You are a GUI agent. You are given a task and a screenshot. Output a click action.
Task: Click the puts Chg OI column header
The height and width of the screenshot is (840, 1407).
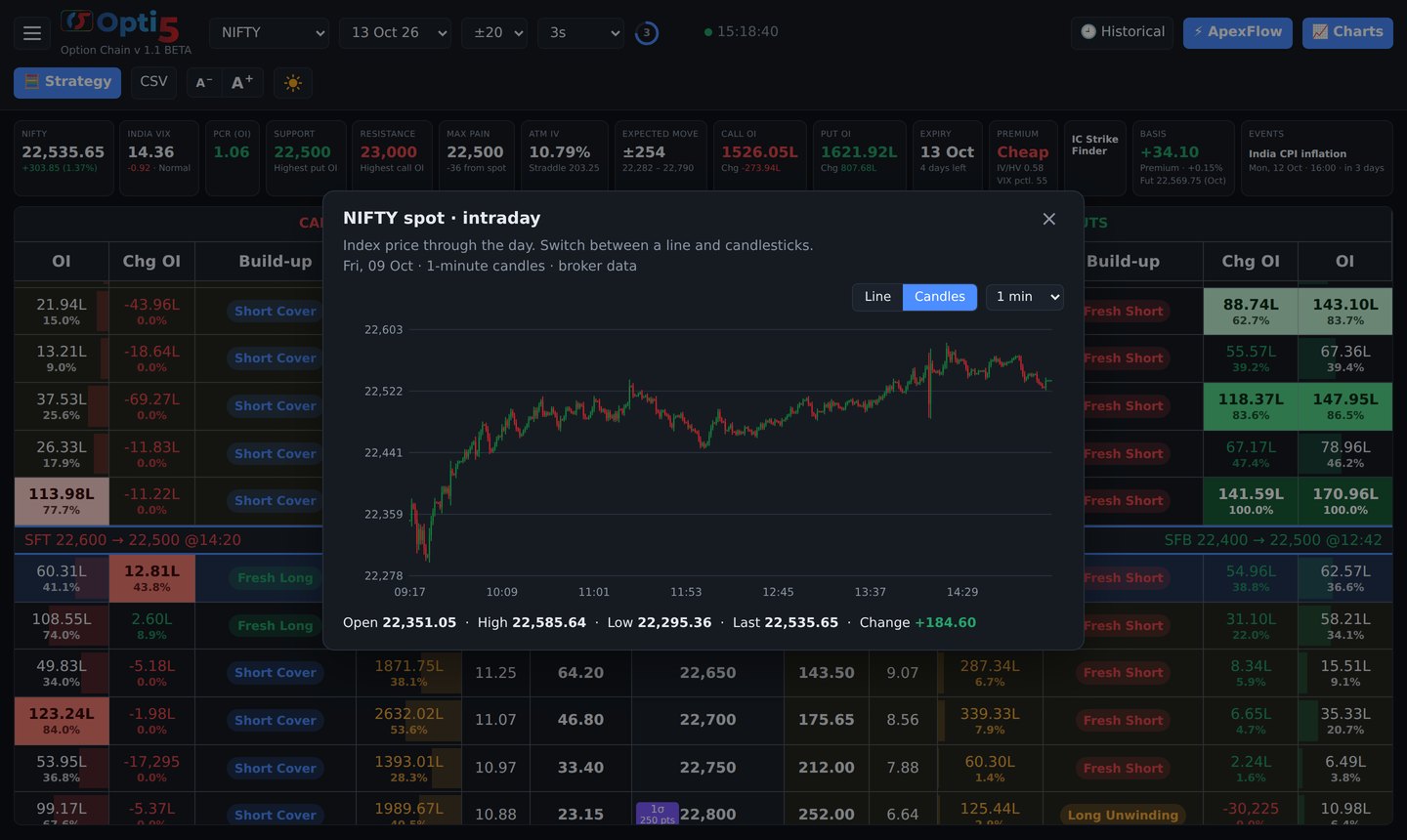[1251, 262]
